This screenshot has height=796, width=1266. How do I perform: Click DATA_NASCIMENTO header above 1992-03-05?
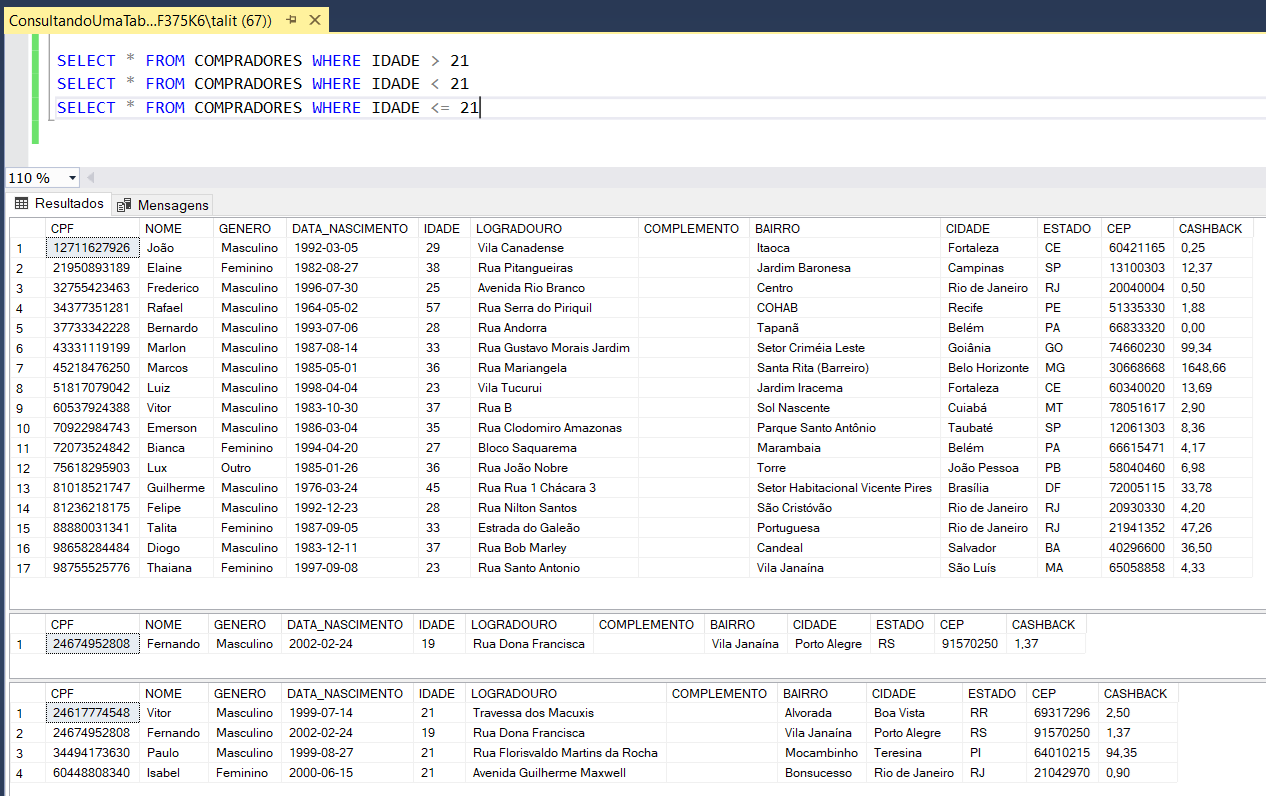click(352, 229)
